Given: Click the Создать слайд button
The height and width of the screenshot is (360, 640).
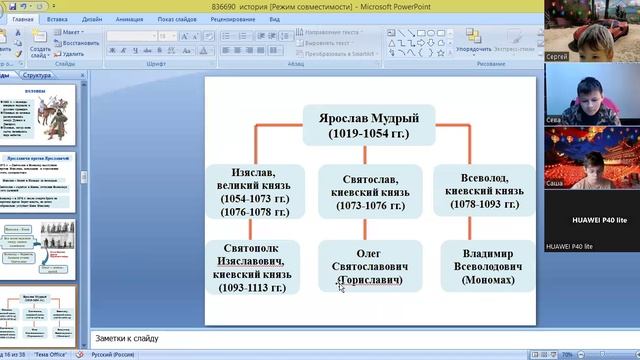Looking at the screenshot, I should (x=40, y=44).
